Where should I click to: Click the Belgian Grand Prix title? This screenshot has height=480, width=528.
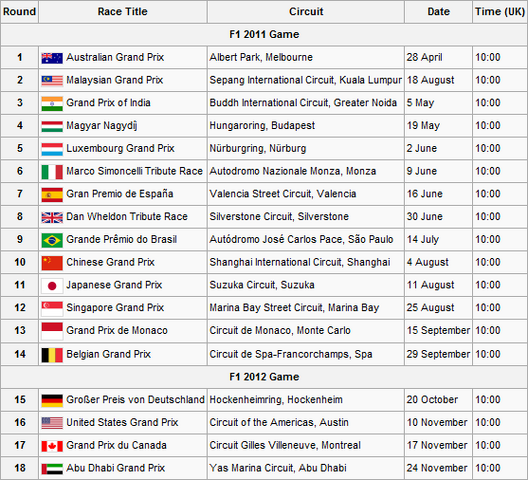point(108,354)
